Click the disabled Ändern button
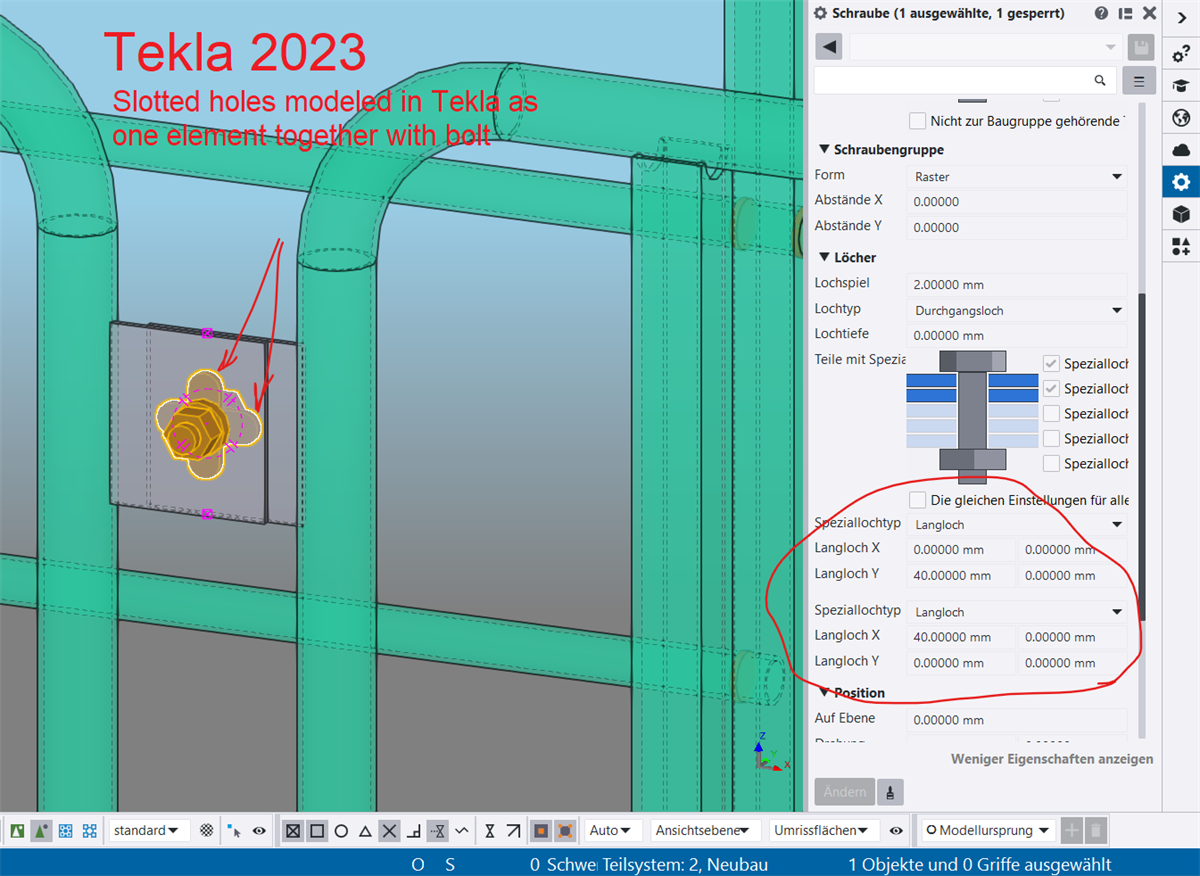This screenshot has width=1200, height=876. point(845,792)
